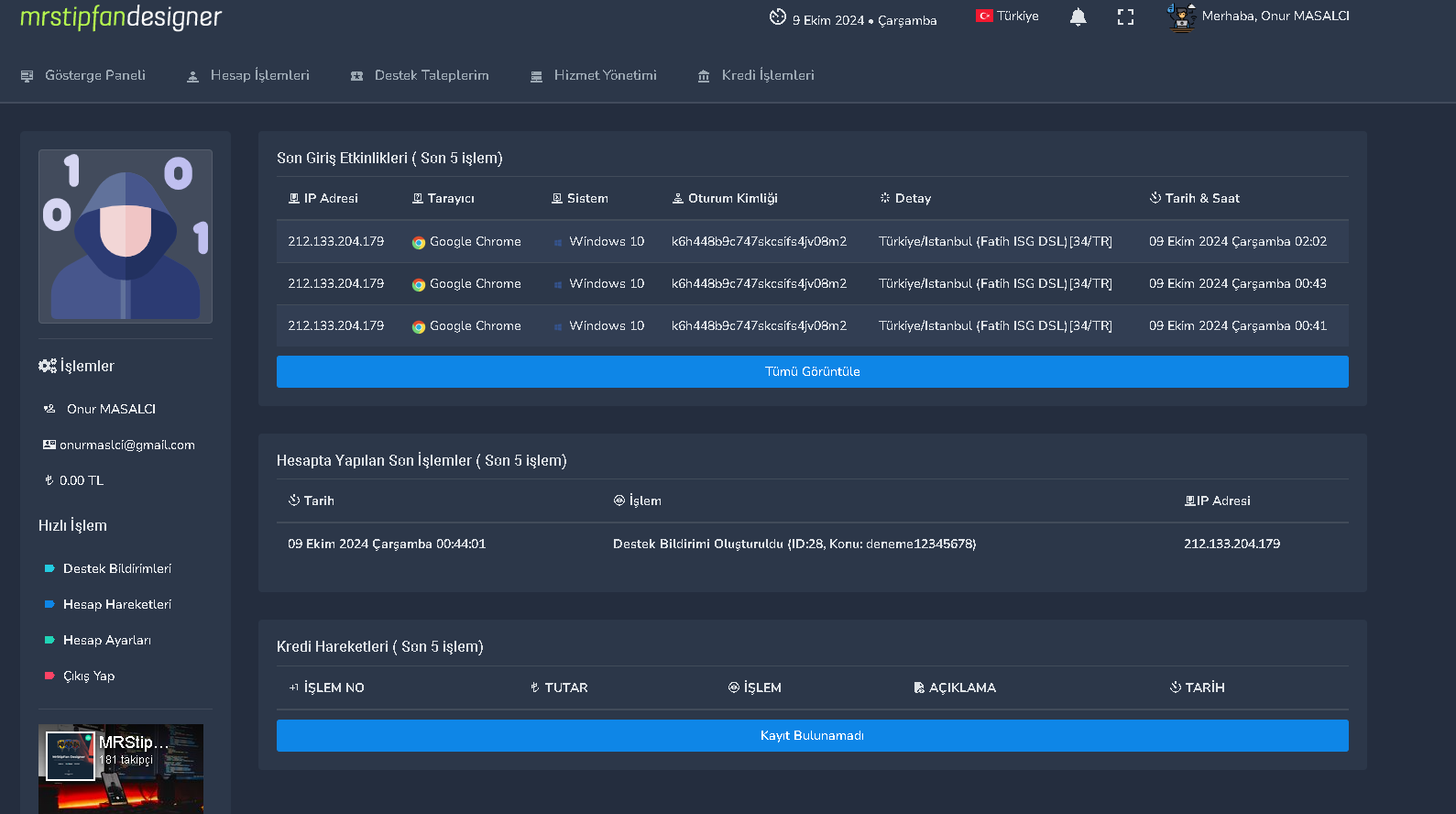Click timestamp 09 Ekim 2024 Çarşamba 02:02
This screenshot has width=1456, height=814.
pos(1238,241)
